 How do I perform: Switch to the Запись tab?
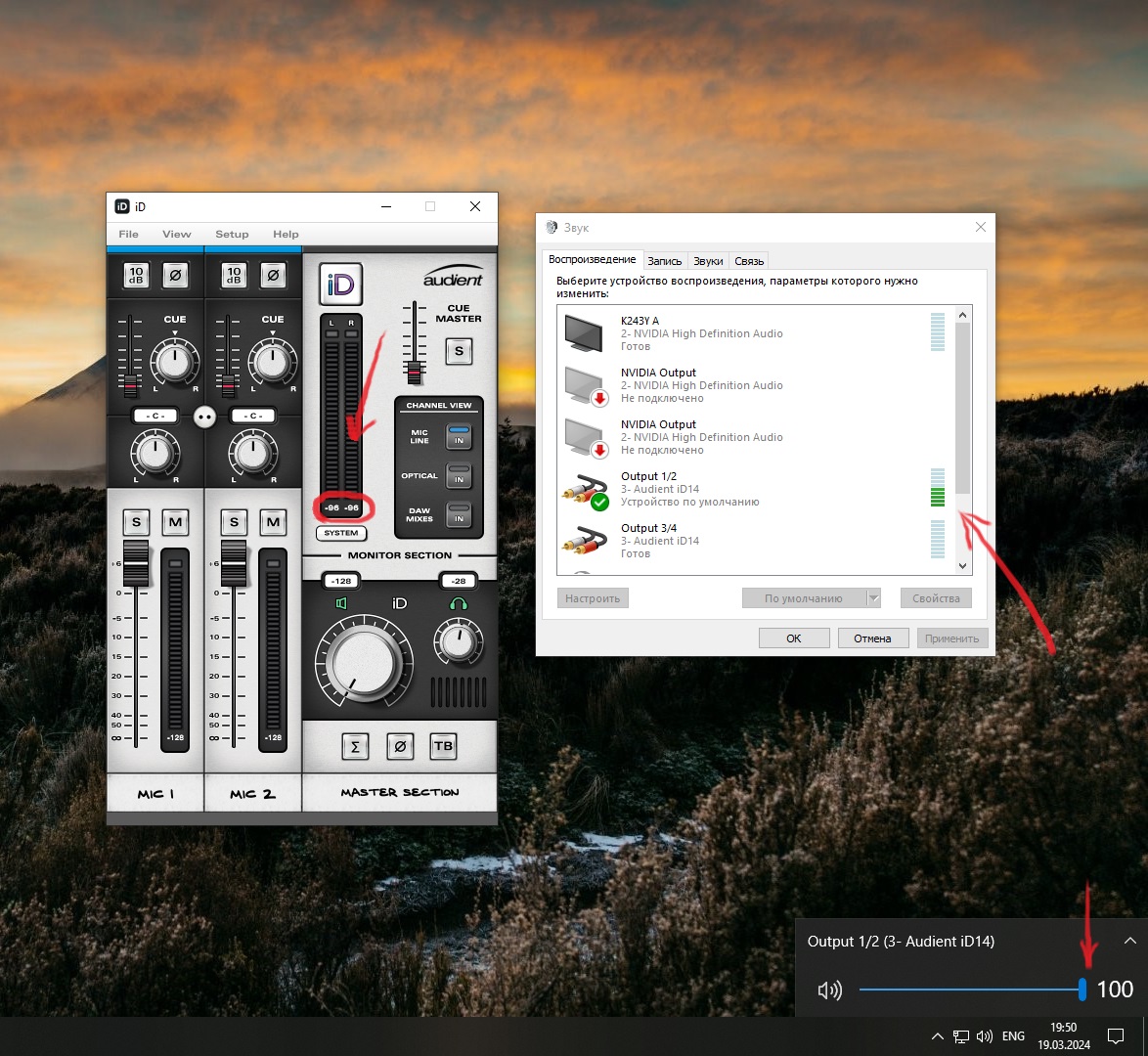[x=665, y=261]
